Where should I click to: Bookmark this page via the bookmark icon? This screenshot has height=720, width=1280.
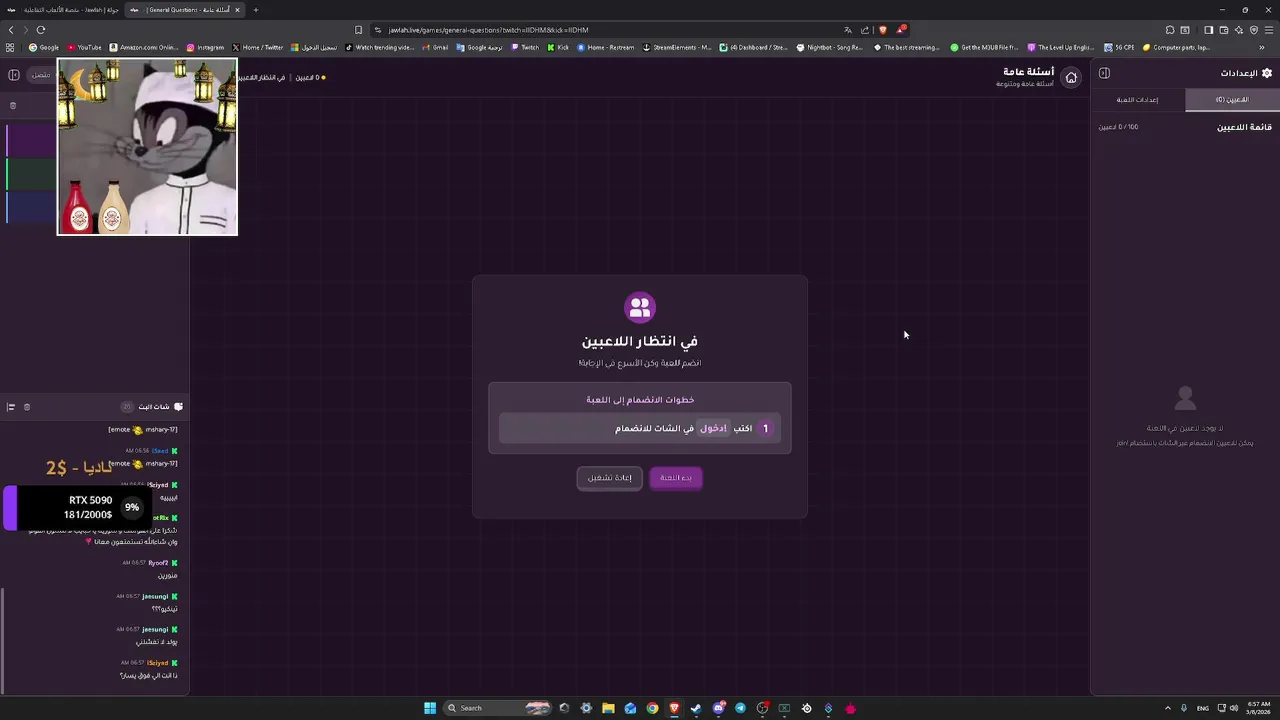pyautogui.click(x=358, y=30)
